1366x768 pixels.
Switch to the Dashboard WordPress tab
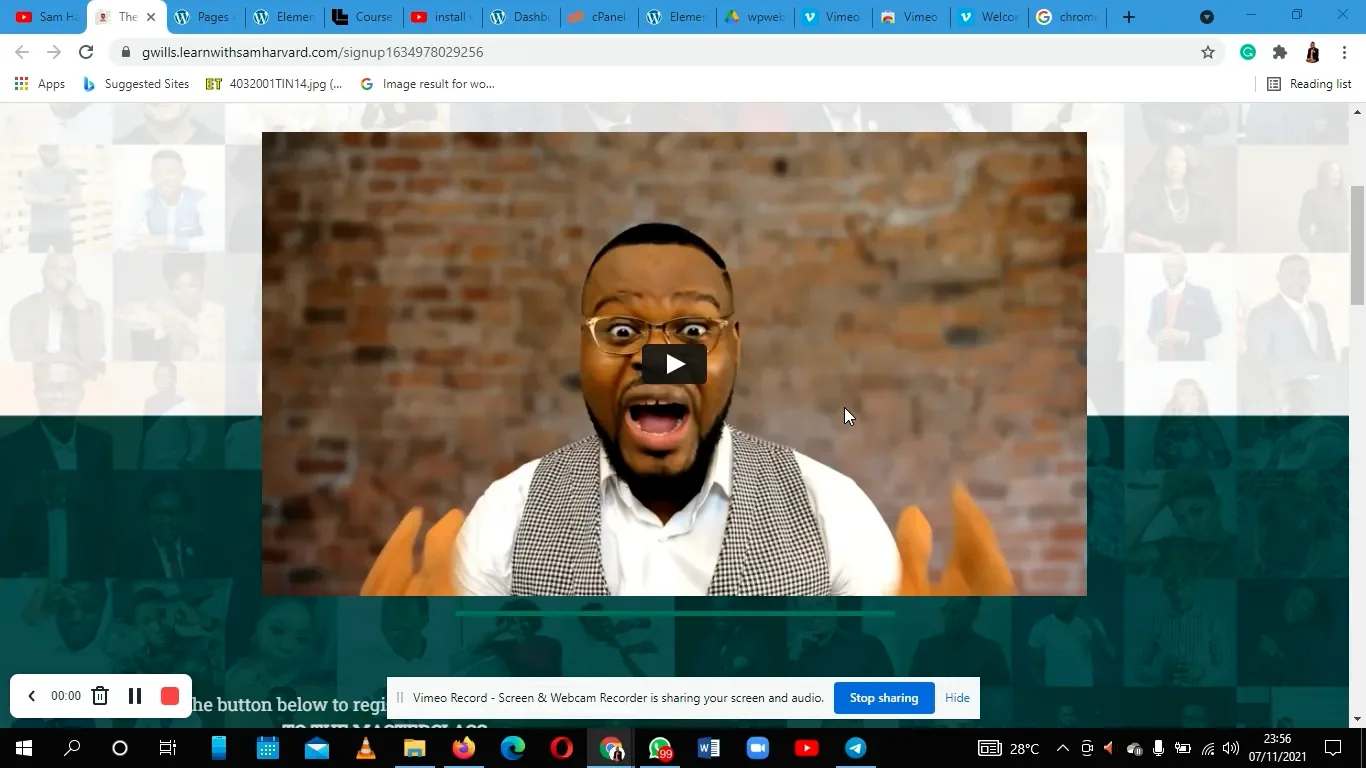[521, 17]
